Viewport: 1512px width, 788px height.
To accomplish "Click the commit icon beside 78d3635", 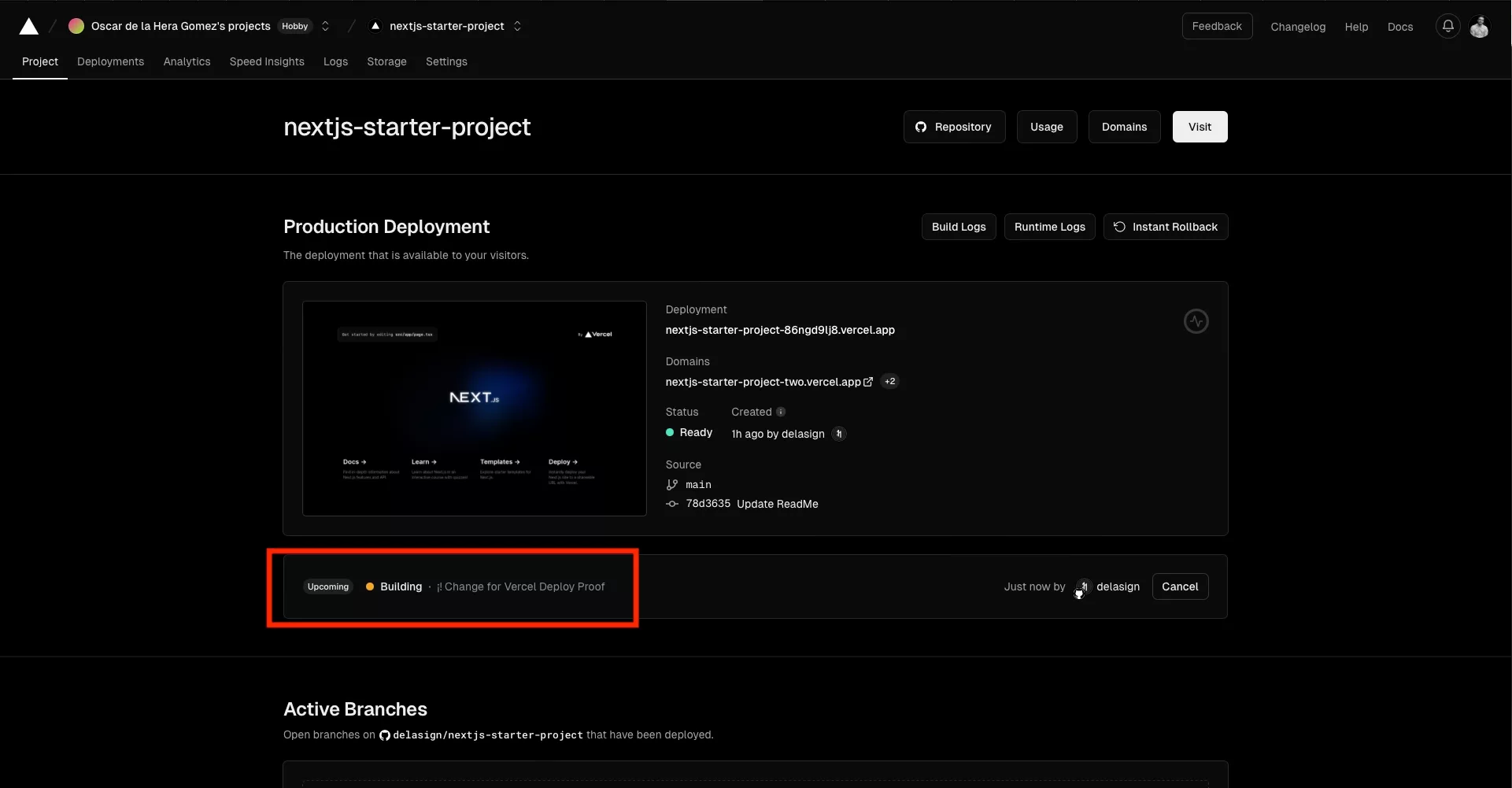I will tap(672, 504).
